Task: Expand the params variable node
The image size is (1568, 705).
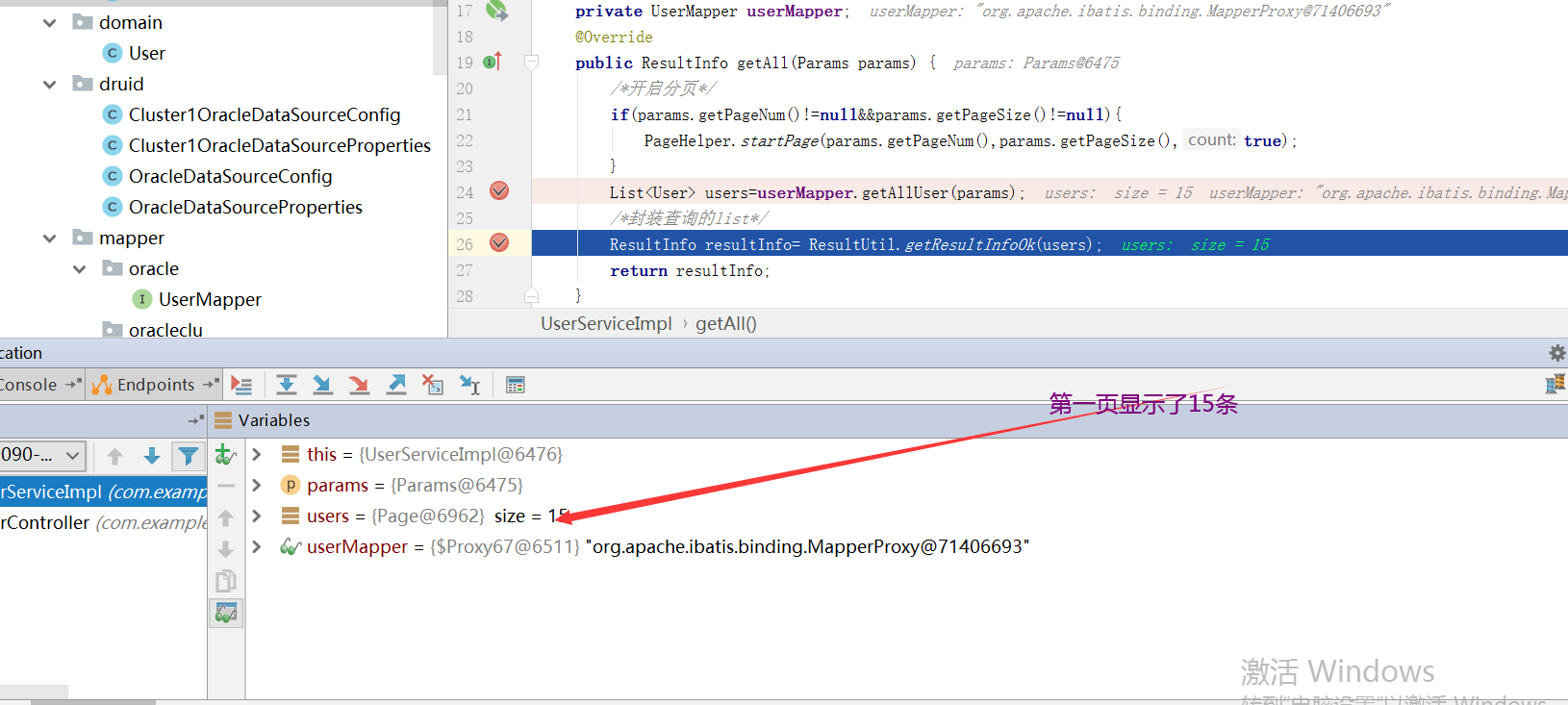Action: 257,485
